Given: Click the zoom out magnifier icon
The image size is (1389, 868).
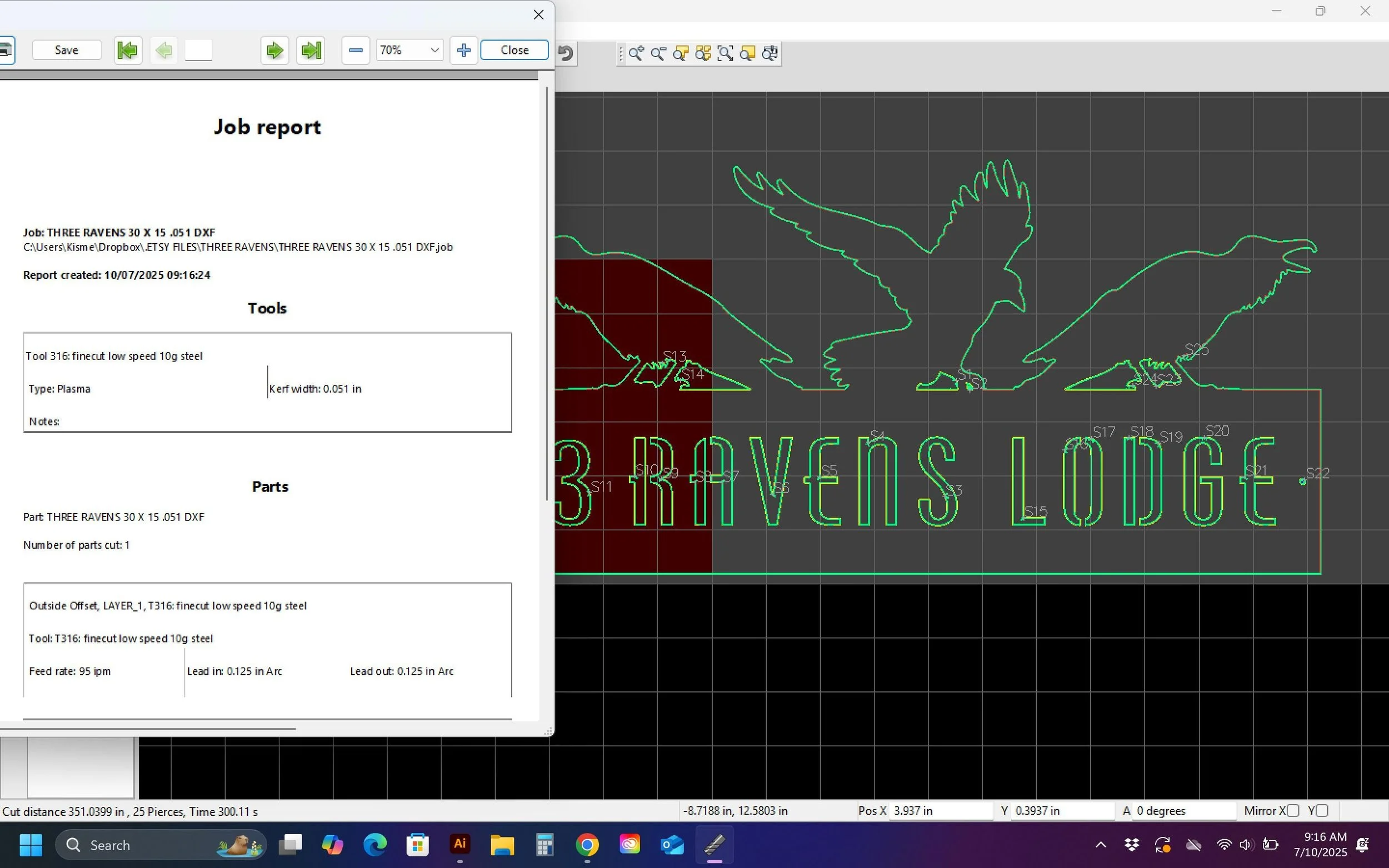Looking at the screenshot, I should 658,53.
